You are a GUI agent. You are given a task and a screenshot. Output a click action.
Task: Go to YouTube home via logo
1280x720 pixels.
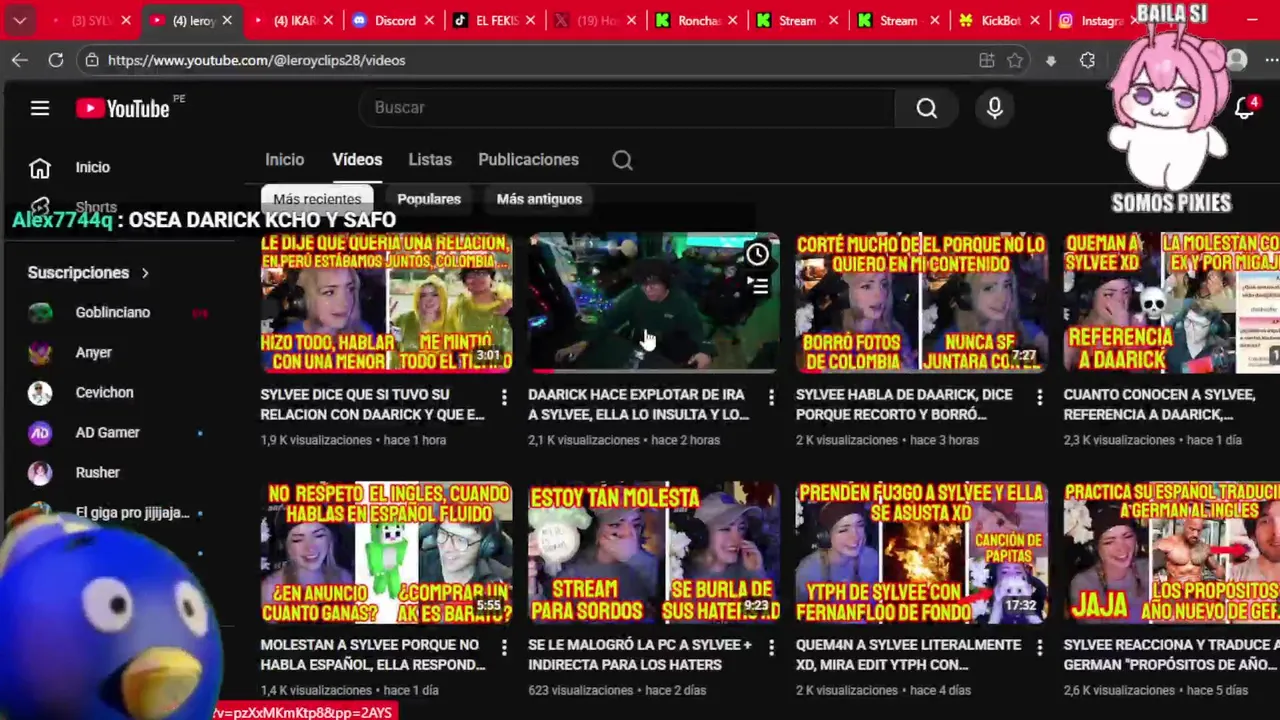click(x=123, y=108)
